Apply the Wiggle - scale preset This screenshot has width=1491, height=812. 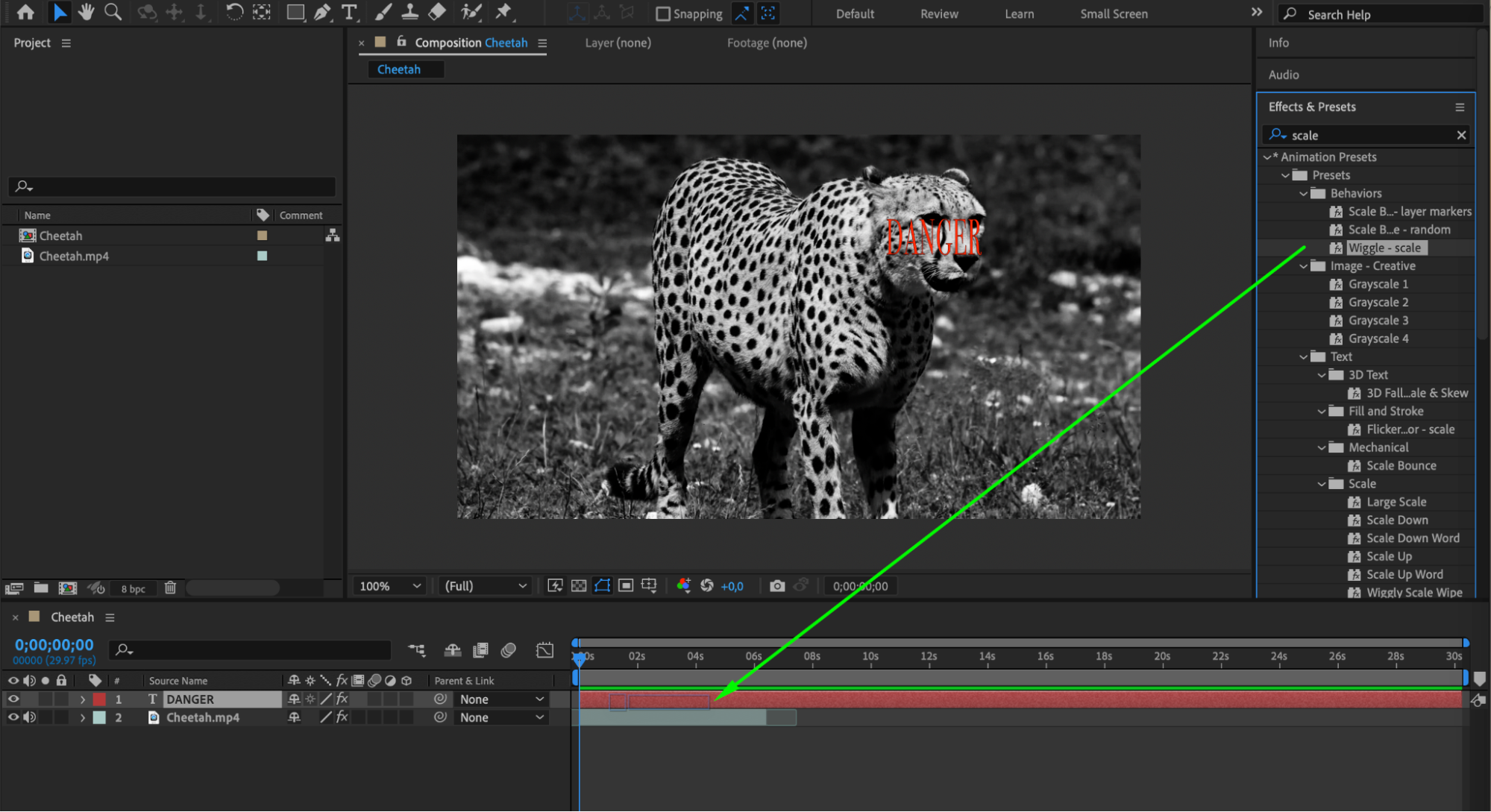[1384, 248]
